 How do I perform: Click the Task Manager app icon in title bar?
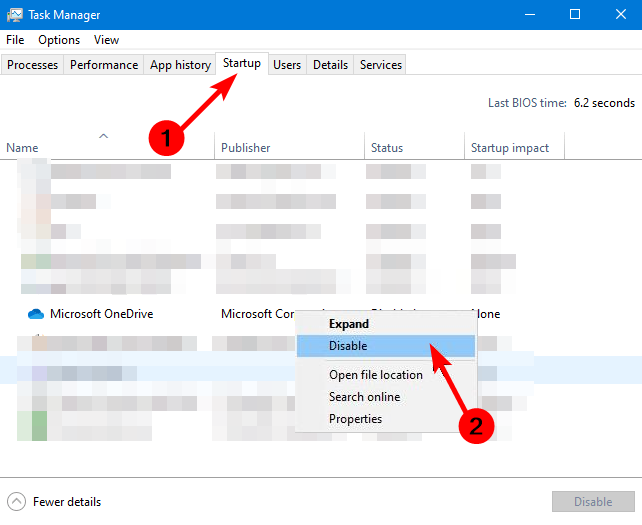click(x=16, y=15)
